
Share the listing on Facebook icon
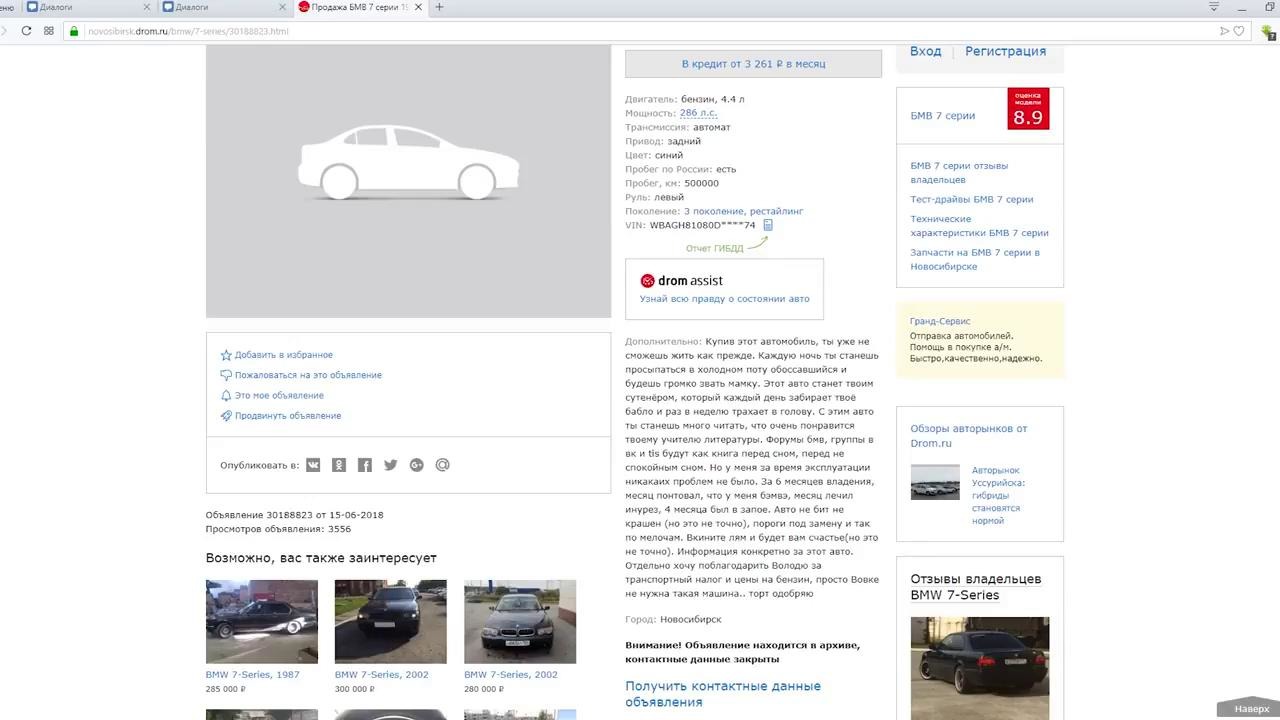click(365, 465)
